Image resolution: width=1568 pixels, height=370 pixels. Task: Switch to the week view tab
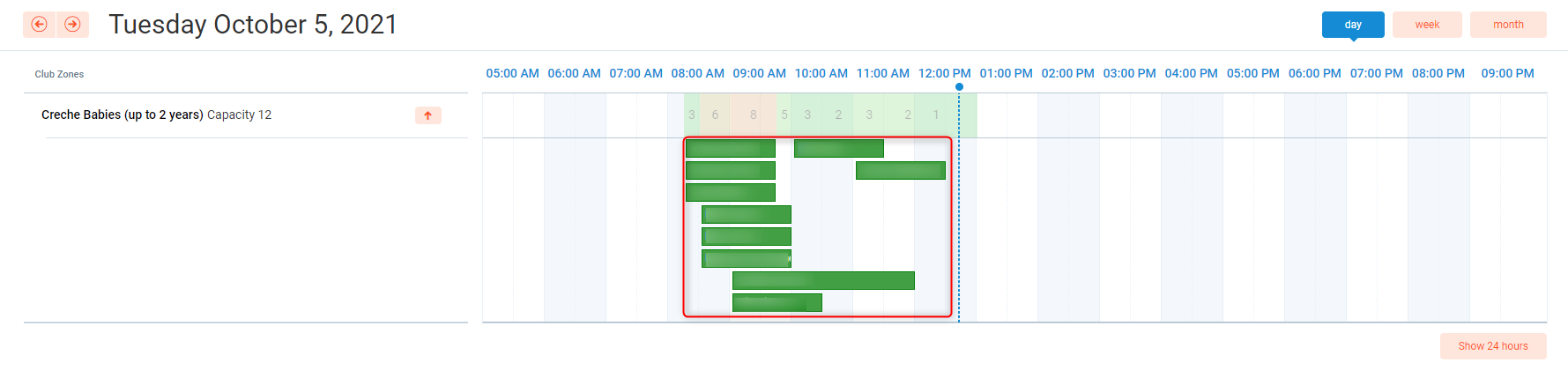click(1427, 25)
